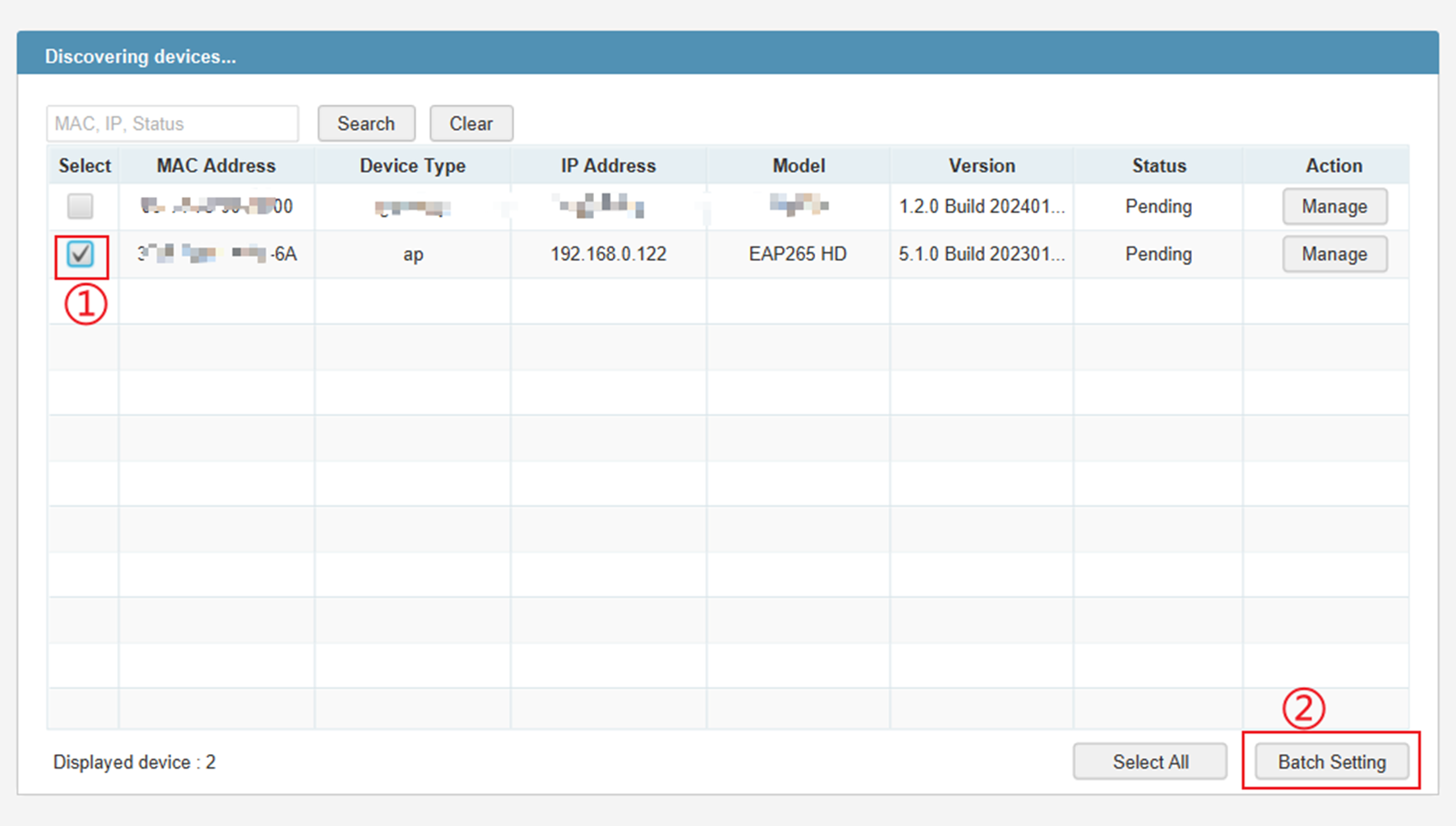This screenshot has width=1456, height=826.
Task: Click the Discovering devices title bar
Action: [x=139, y=55]
